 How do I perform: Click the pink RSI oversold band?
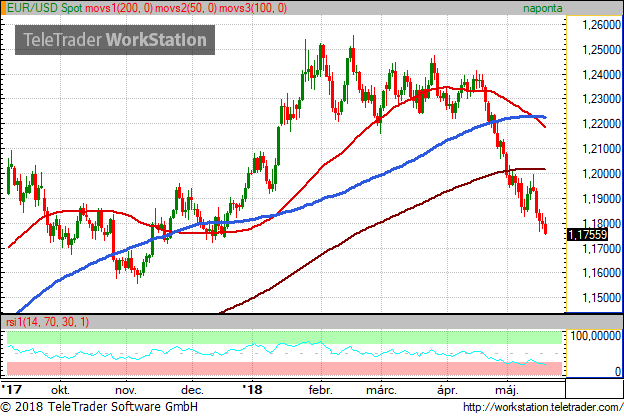[x=284, y=368]
